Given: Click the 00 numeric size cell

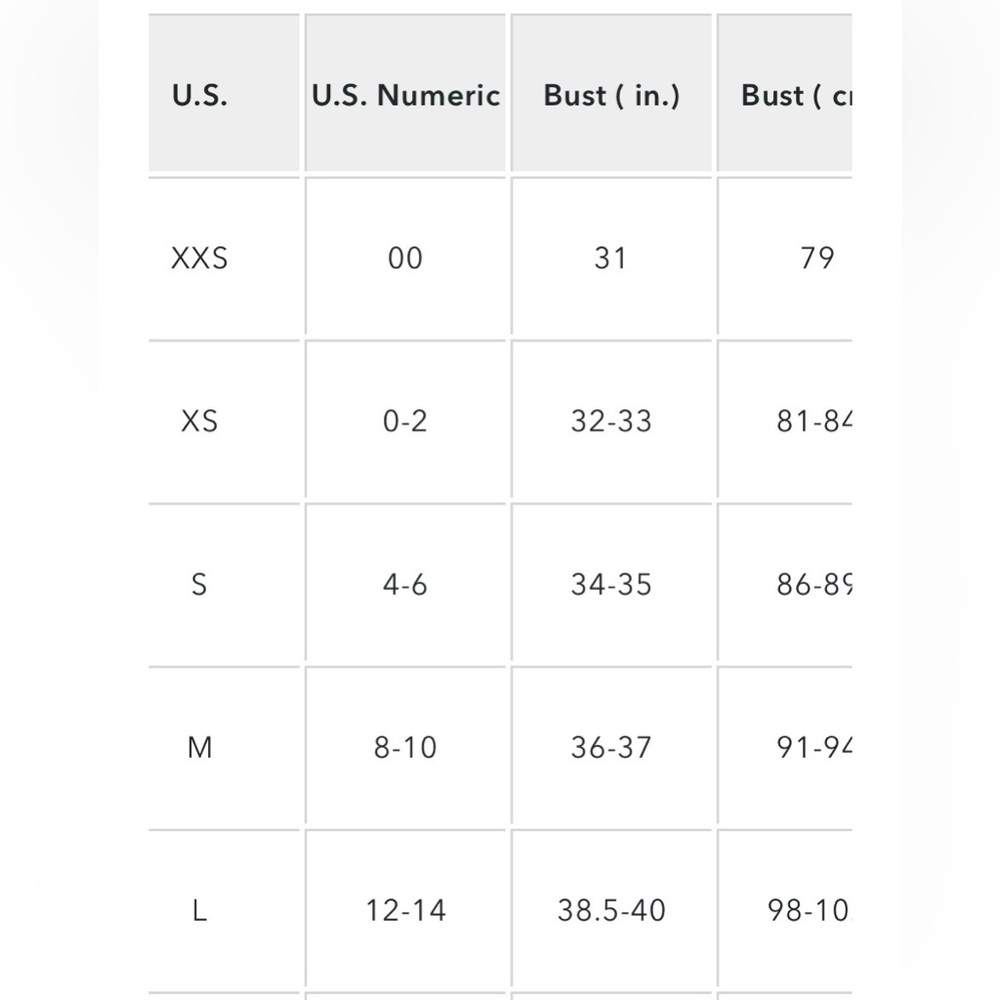Looking at the screenshot, I should point(405,256).
